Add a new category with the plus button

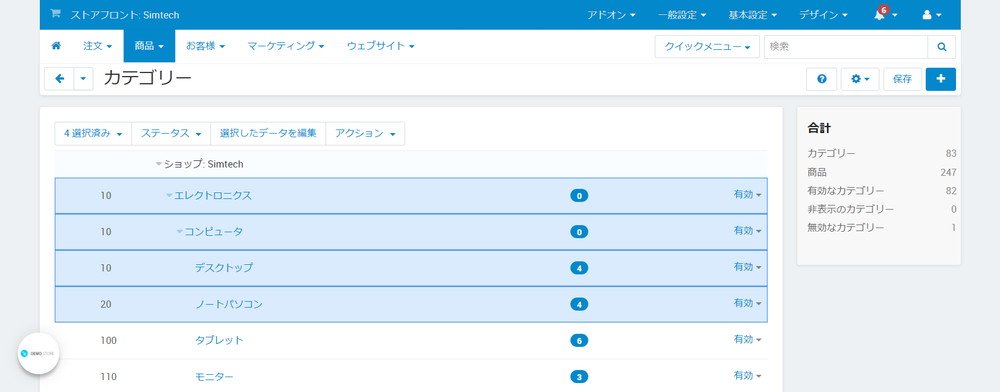click(x=941, y=79)
